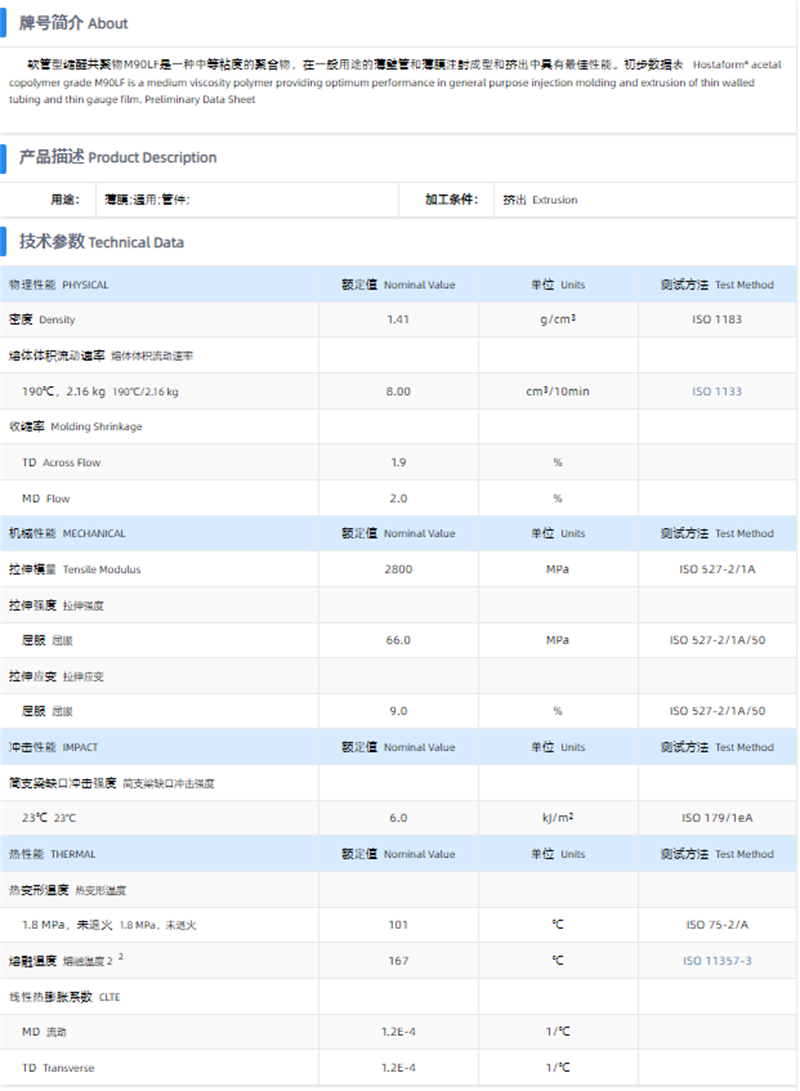The width and height of the screenshot is (800, 1091).
Task: Click the melt flow rate value 8.00
Action: 398,391
